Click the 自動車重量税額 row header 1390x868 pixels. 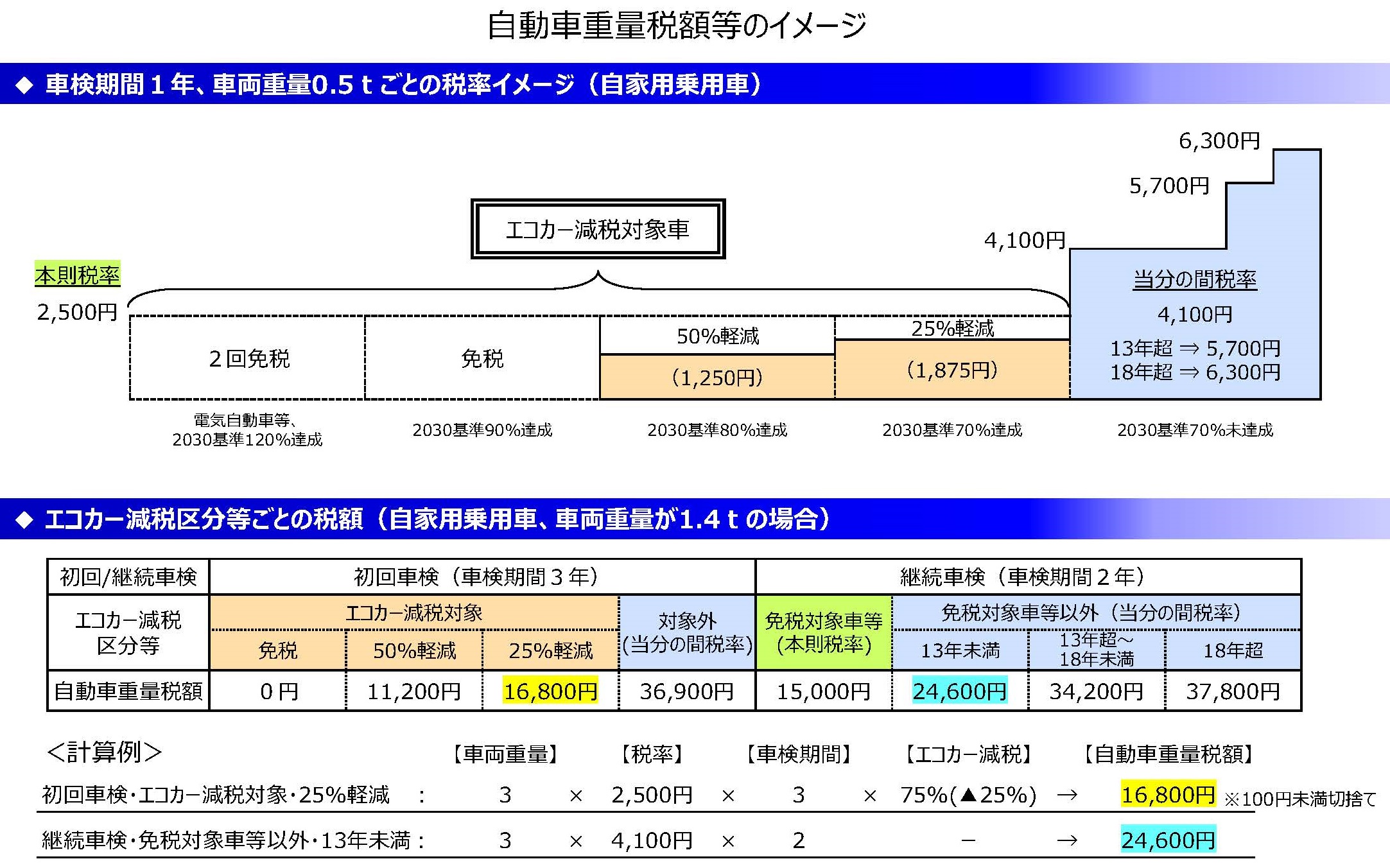(x=128, y=691)
